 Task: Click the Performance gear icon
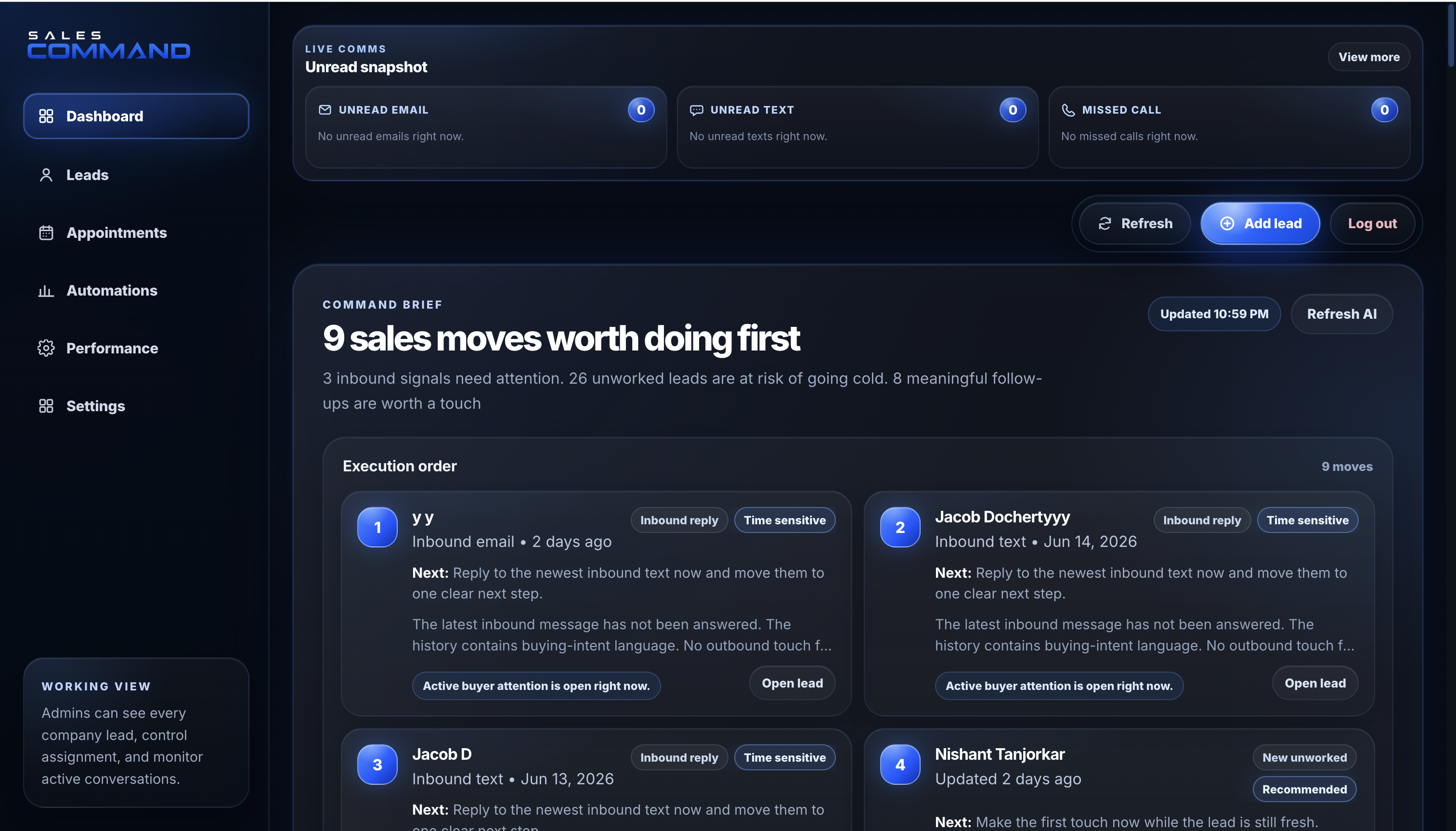[x=46, y=348]
